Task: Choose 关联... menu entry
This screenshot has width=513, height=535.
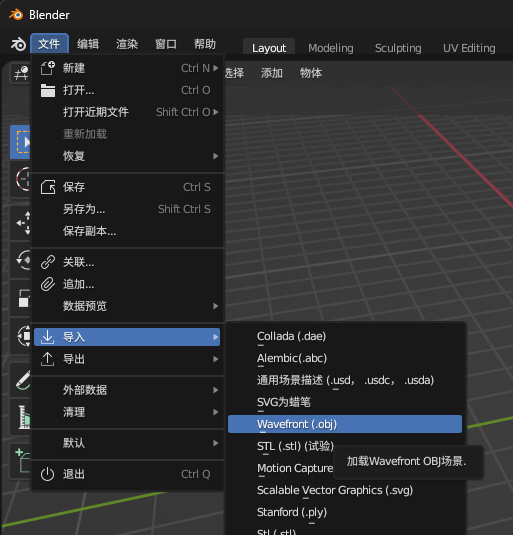Action: point(127,262)
